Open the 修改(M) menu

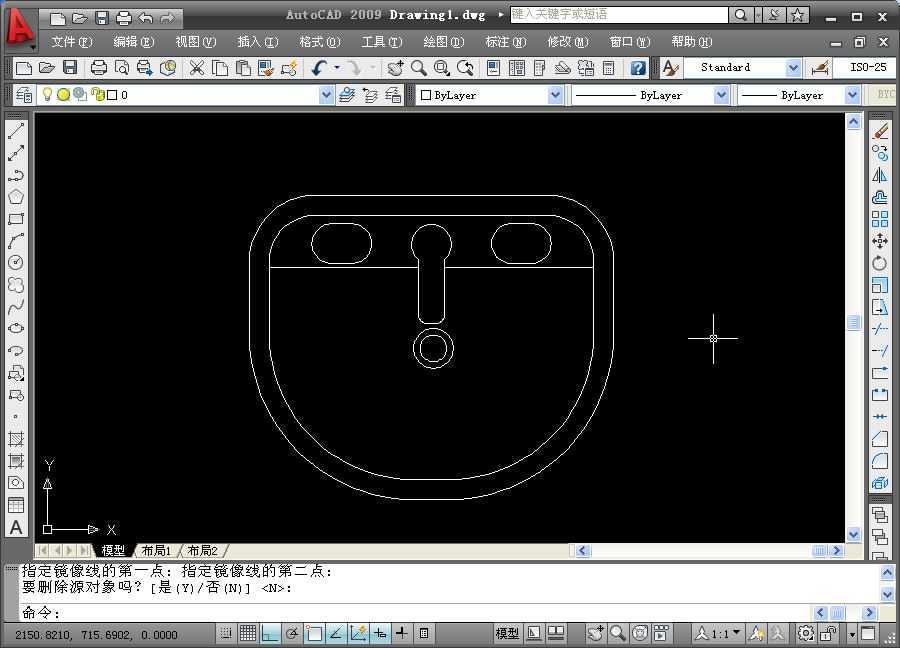click(567, 42)
